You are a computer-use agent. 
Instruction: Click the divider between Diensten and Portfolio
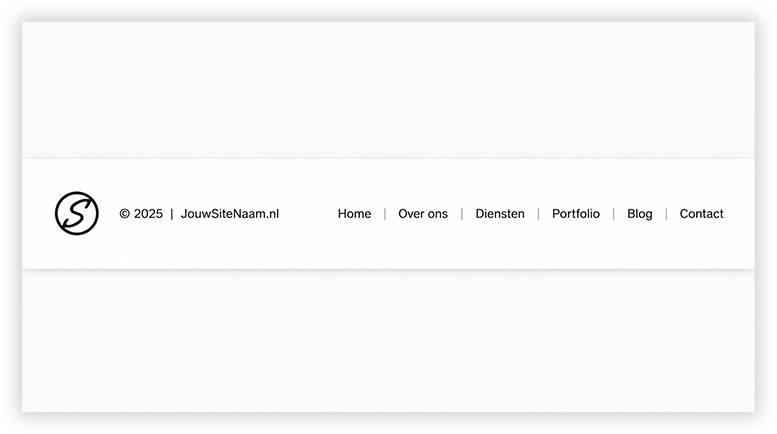tap(538, 214)
